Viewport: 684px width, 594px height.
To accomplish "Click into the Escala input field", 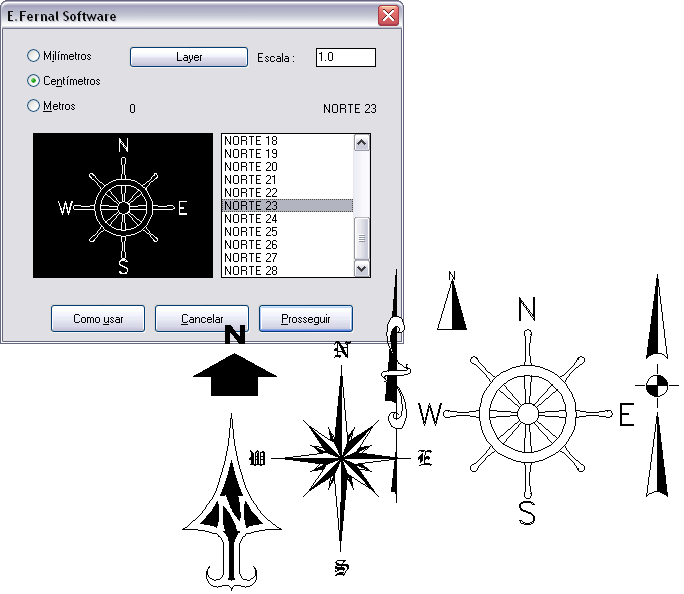I will 345,57.
